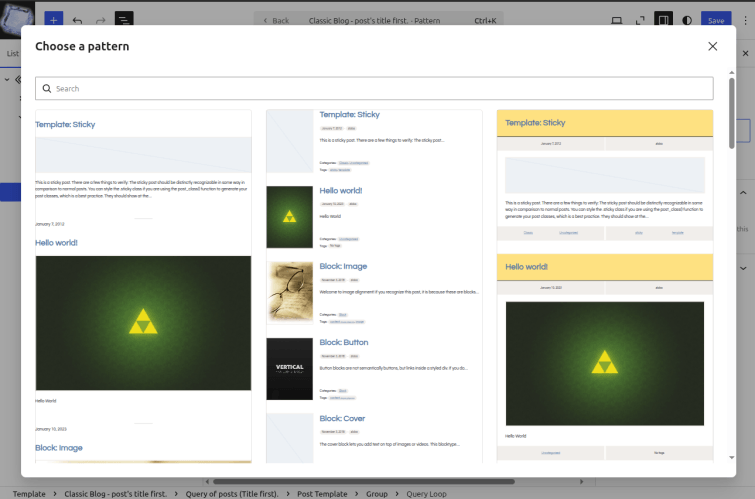Open the Ctrl+K command palette shortcut
This screenshot has width=755, height=499.
[x=485, y=21]
